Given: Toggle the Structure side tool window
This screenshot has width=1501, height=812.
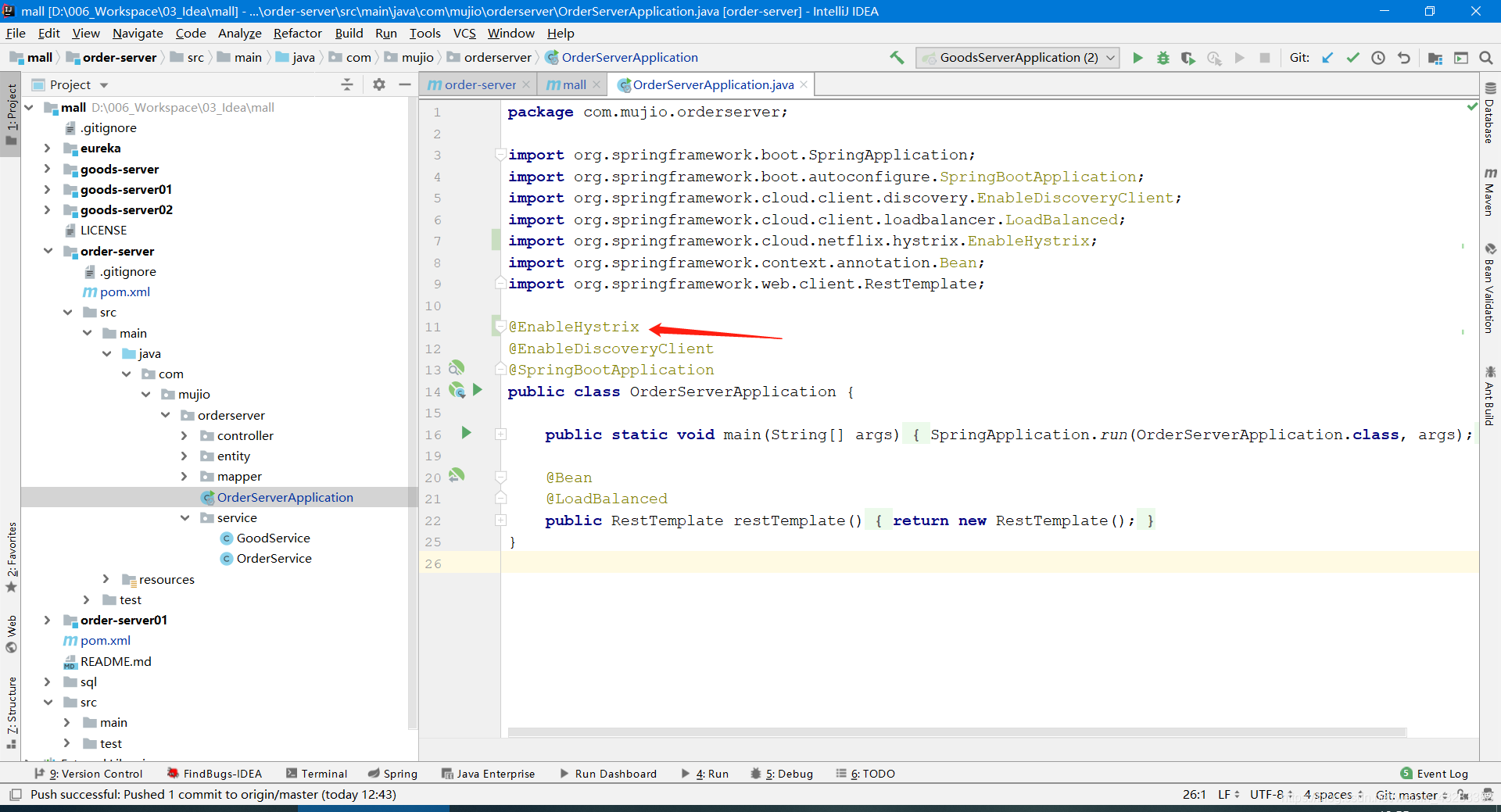Looking at the screenshot, I should [11, 712].
